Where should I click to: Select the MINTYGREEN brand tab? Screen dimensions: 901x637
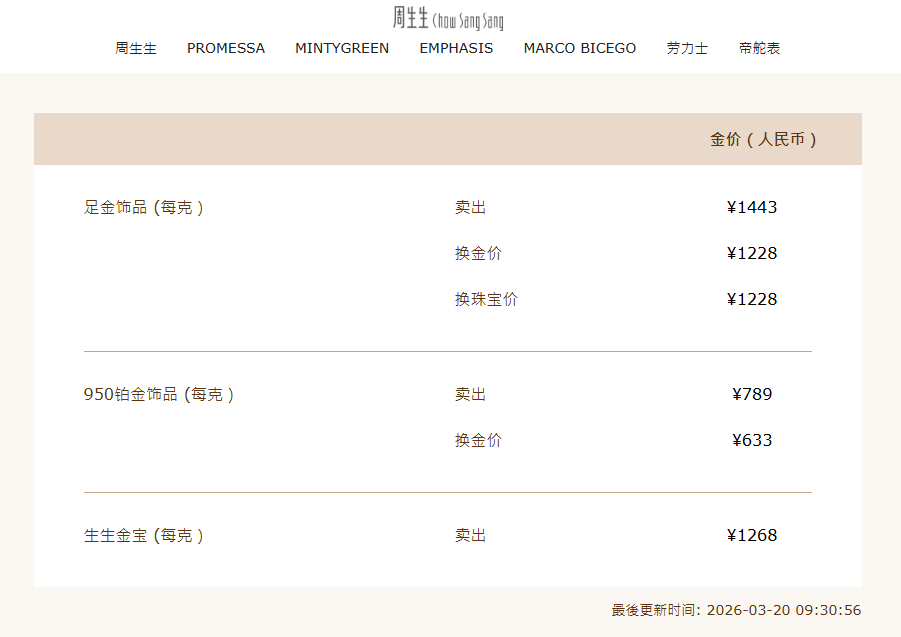click(x=342, y=48)
